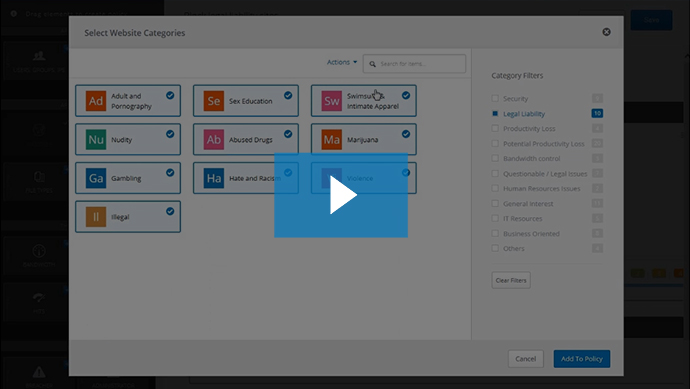The height and width of the screenshot is (389, 690).
Task: Select the Sex Education 'Se' icon
Action: click(x=214, y=101)
